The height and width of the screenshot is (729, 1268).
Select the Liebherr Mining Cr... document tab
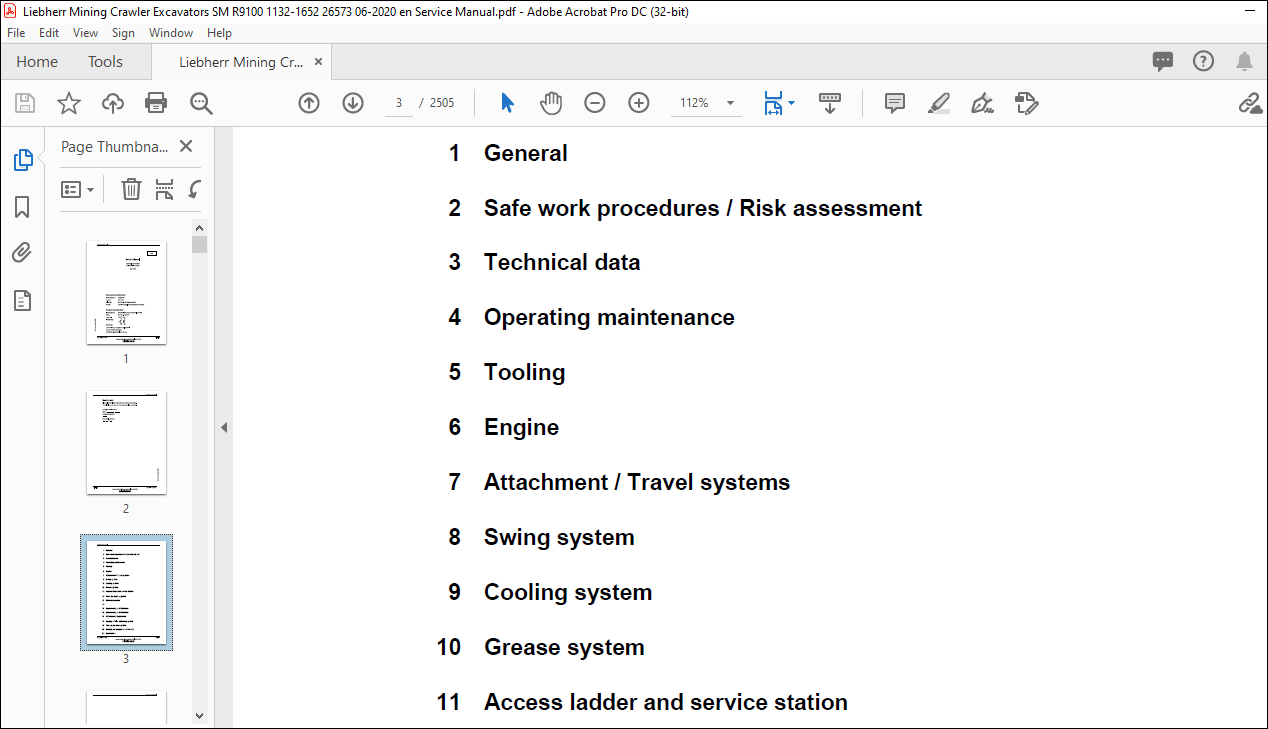click(x=241, y=62)
